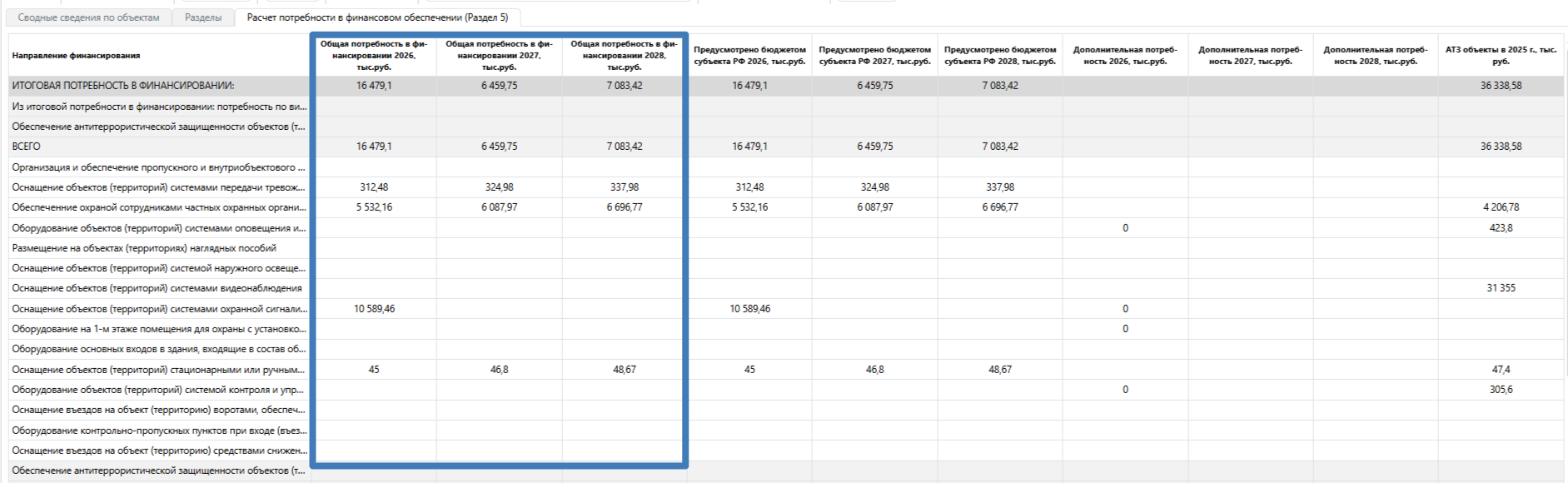Select 'Размещение на объектах наглядных пособий' row

(x=144, y=248)
